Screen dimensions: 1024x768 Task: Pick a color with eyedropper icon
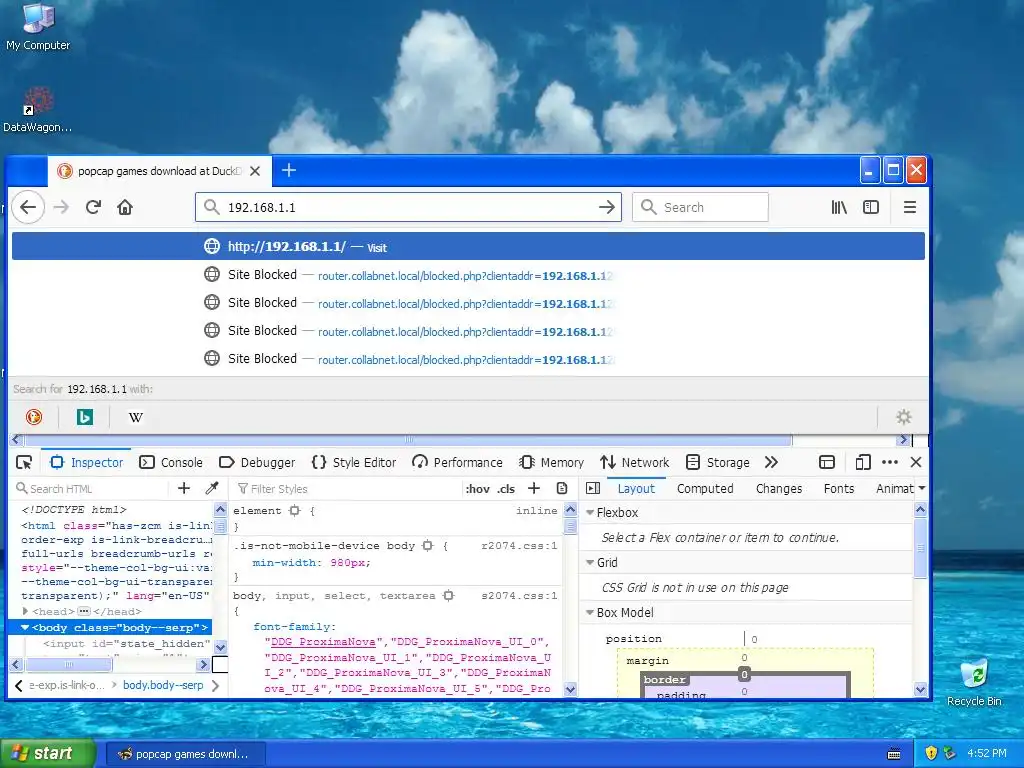(x=212, y=488)
